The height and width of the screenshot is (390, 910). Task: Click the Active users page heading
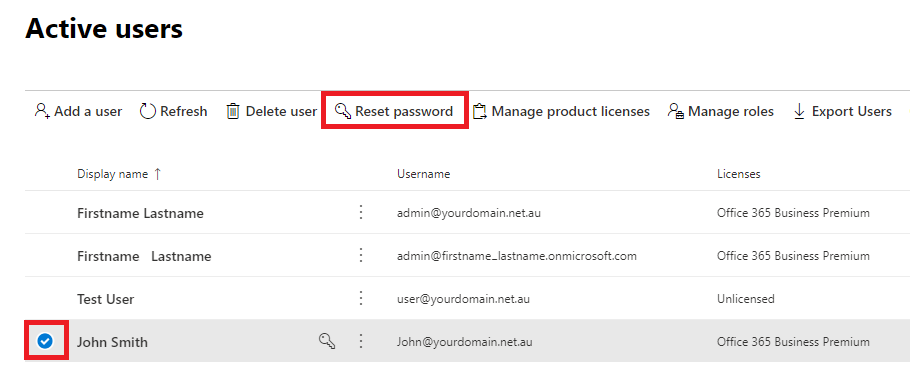104,28
